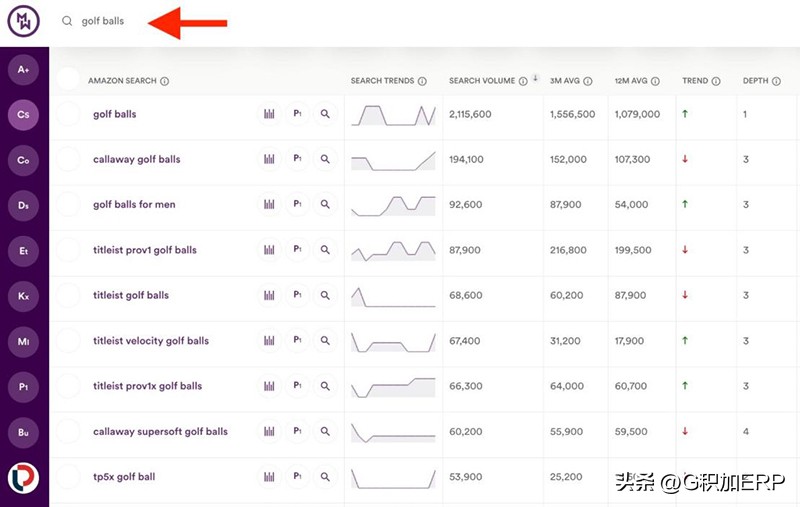Image resolution: width=800 pixels, height=507 pixels.
Task: View search trend sparkline for titleist golf balls
Action: point(393,297)
